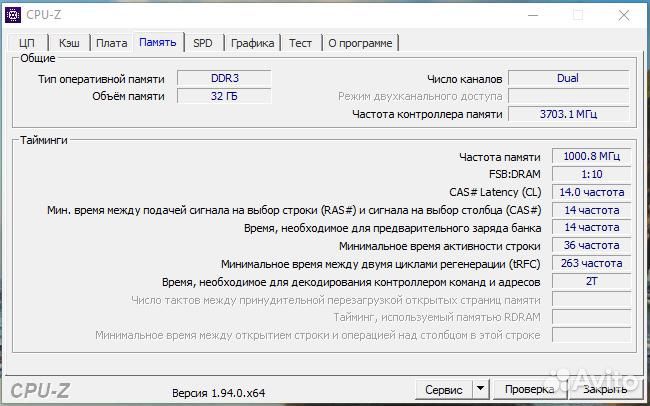Open the Плата tab
This screenshot has width=650, height=406.
pyautogui.click(x=112, y=43)
